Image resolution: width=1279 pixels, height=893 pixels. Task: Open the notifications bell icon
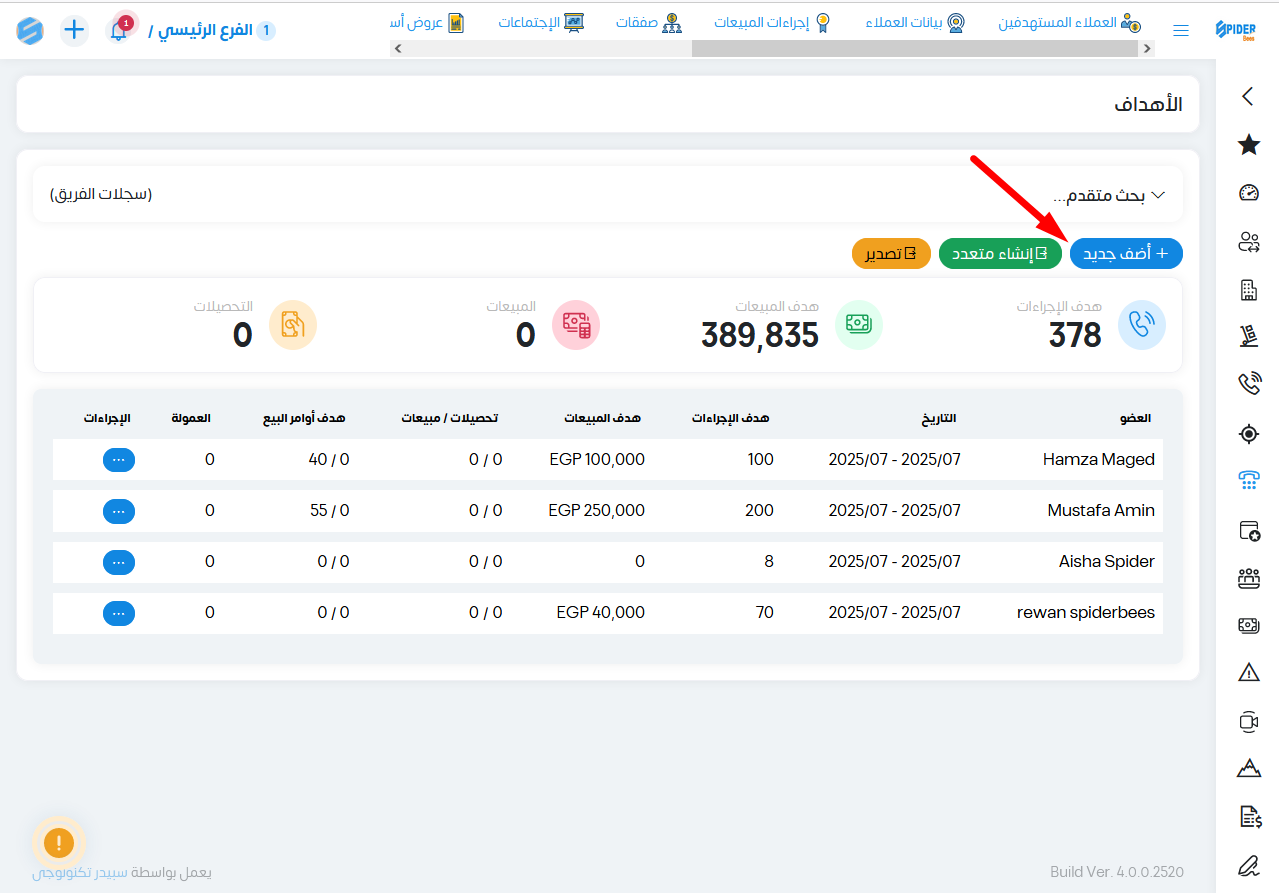[119, 30]
